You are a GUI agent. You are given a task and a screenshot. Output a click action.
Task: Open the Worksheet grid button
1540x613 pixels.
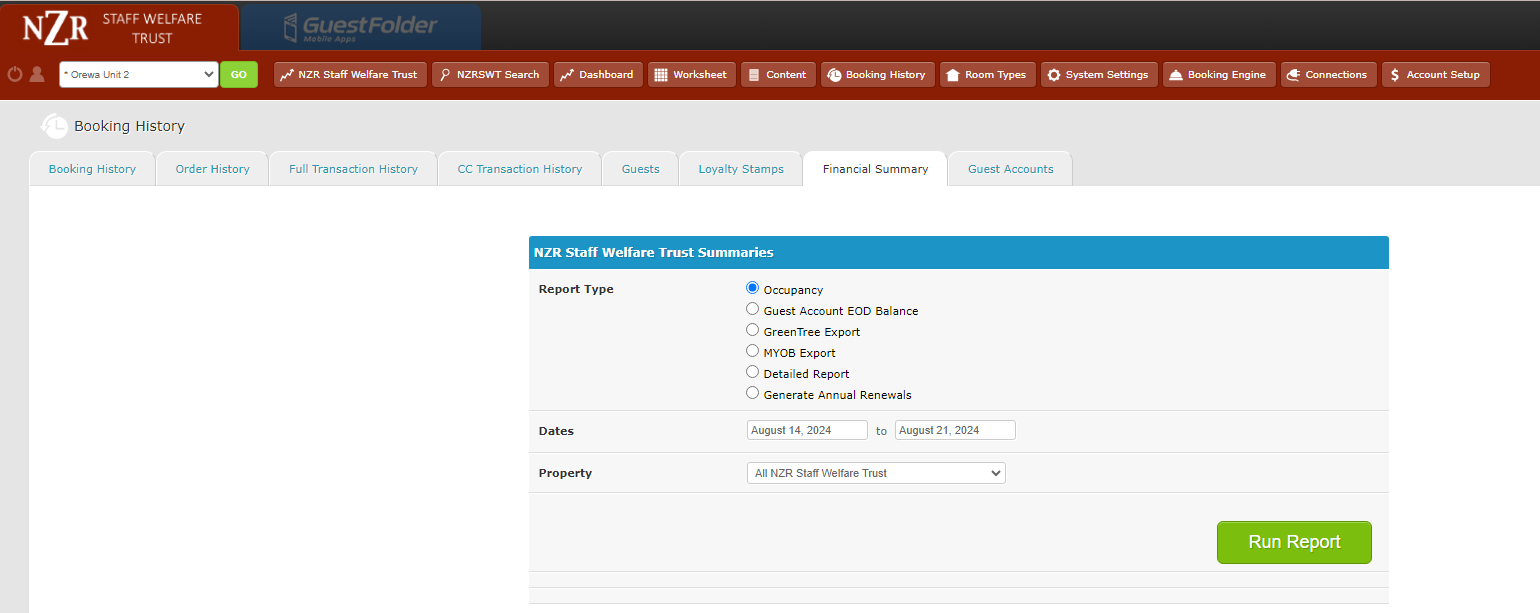[x=692, y=75]
